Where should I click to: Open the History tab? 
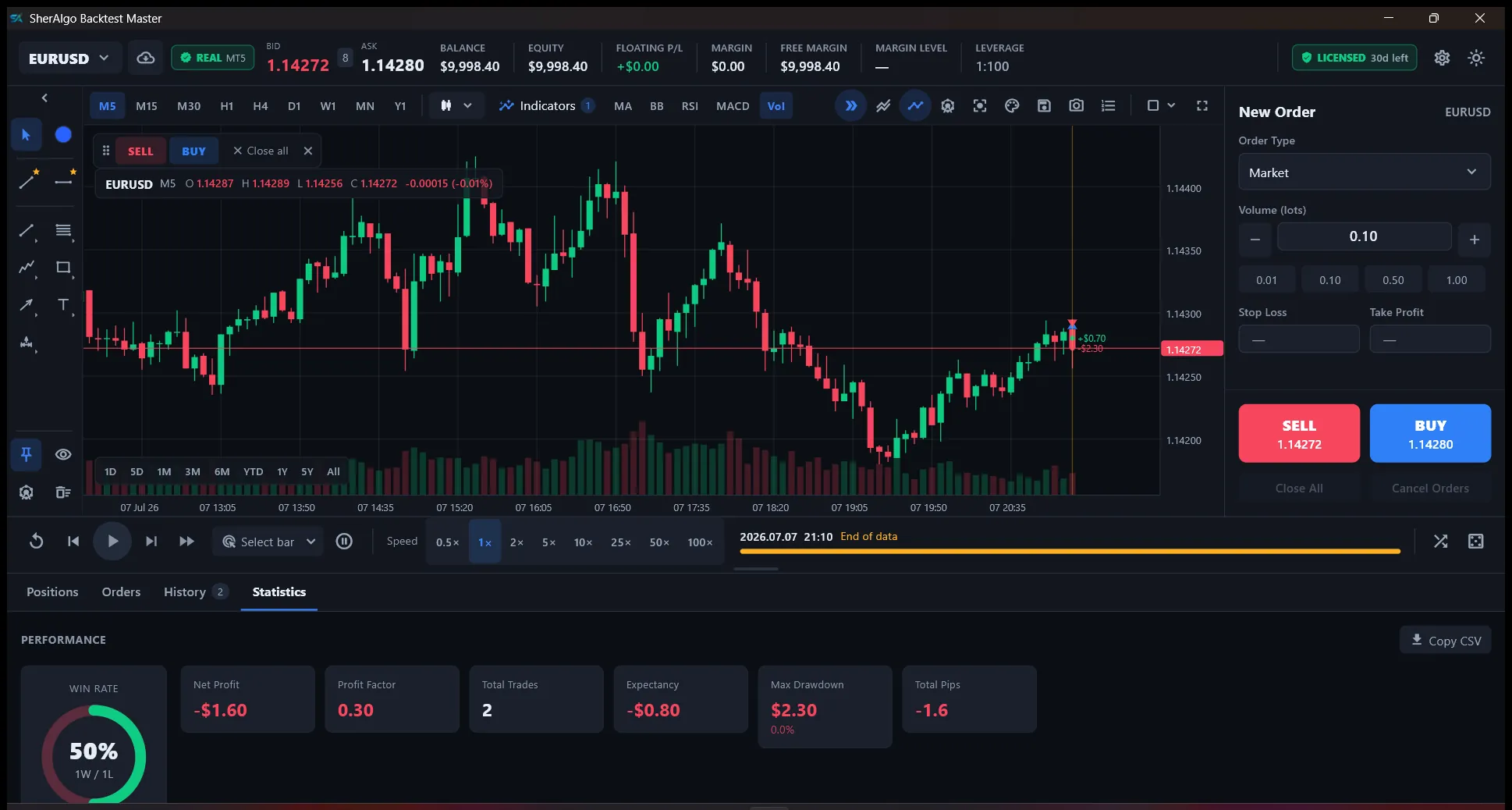tap(195, 592)
